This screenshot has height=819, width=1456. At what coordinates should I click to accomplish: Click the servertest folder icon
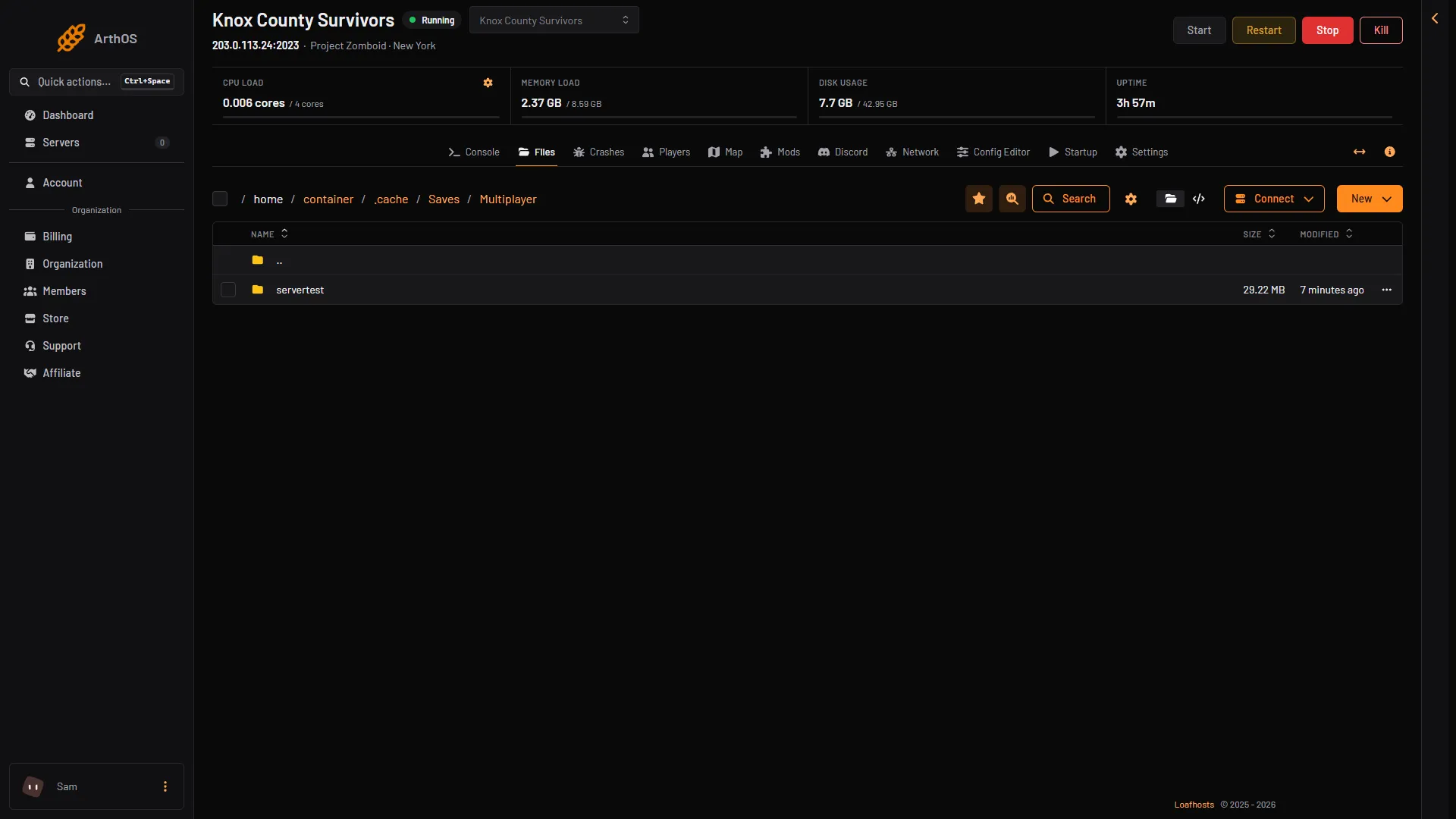click(x=257, y=290)
